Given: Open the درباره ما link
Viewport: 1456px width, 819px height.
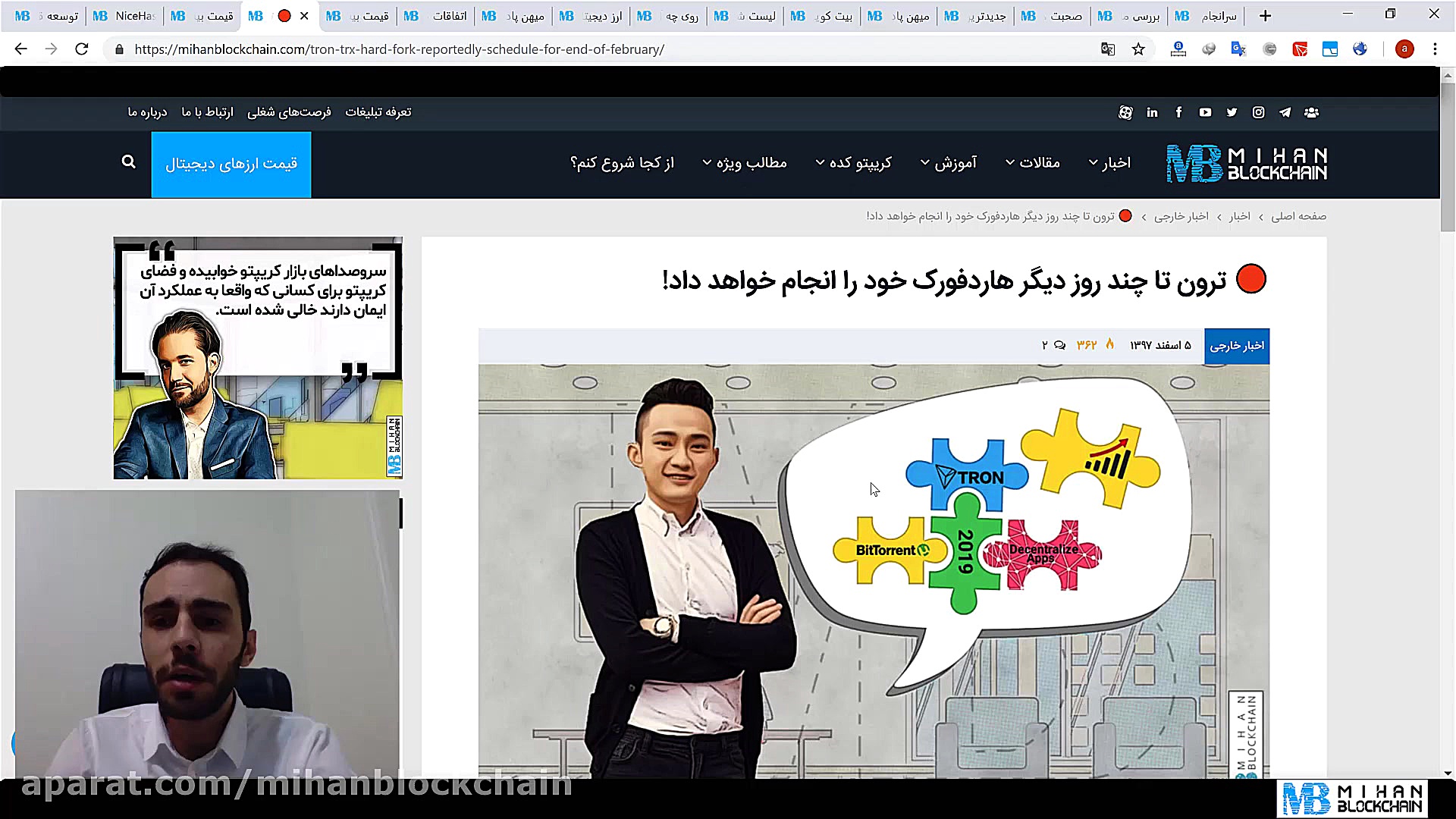Looking at the screenshot, I should point(147,112).
